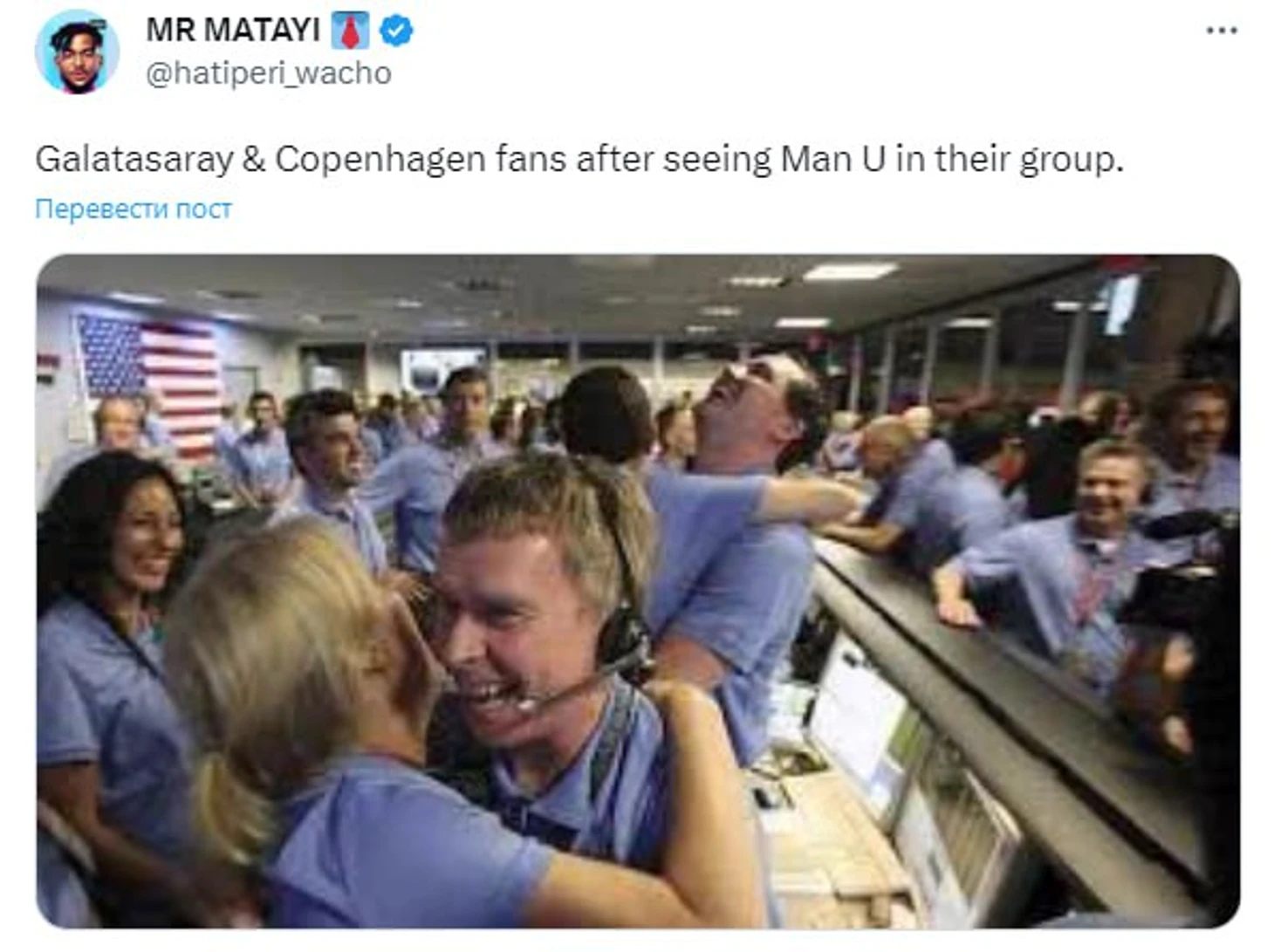Click the word Galatasaray in the post
1274x952 pixels.
134,160
